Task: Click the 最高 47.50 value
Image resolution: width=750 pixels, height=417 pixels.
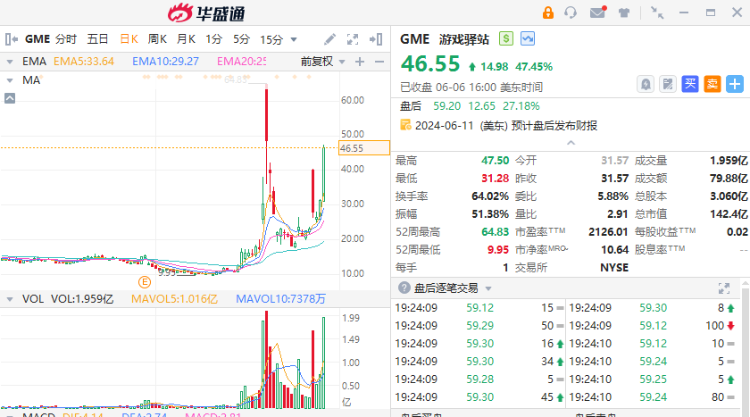Action: pyautogui.click(x=495, y=160)
